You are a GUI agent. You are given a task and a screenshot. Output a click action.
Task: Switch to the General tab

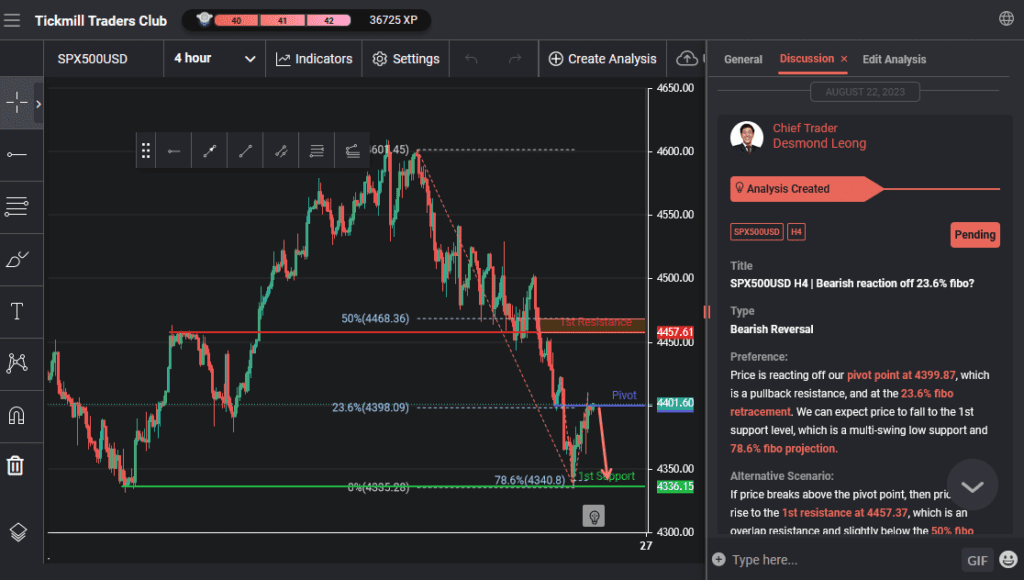tap(743, 59)
